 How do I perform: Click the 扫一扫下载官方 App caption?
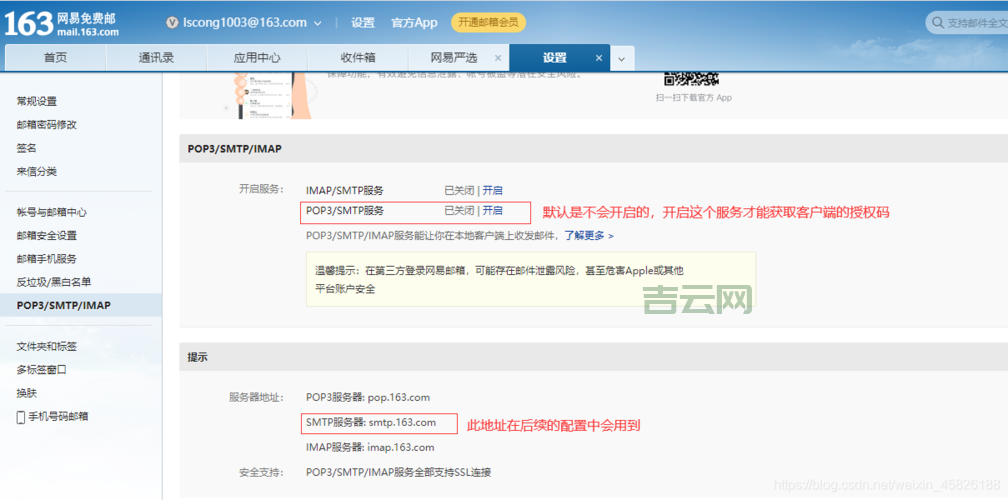(694, 98)
